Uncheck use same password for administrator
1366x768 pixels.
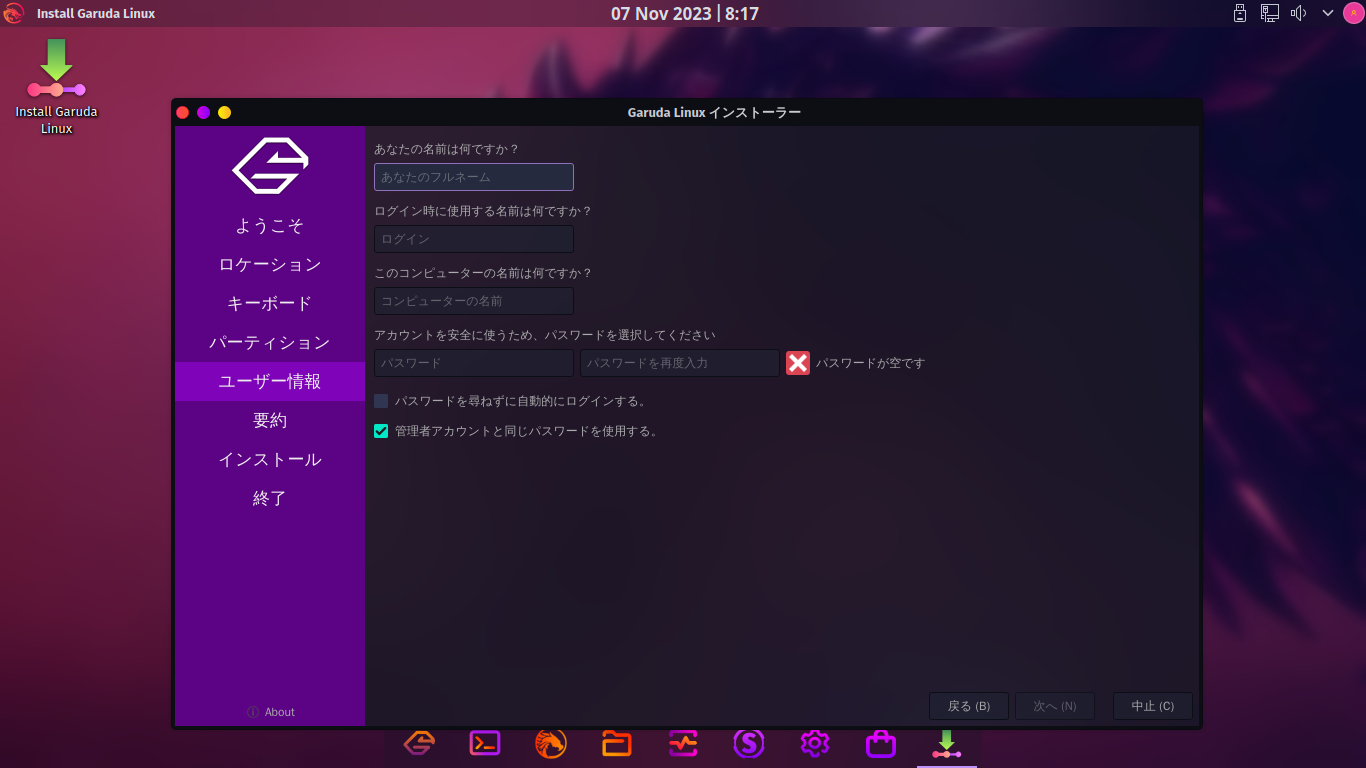point(381,431)
